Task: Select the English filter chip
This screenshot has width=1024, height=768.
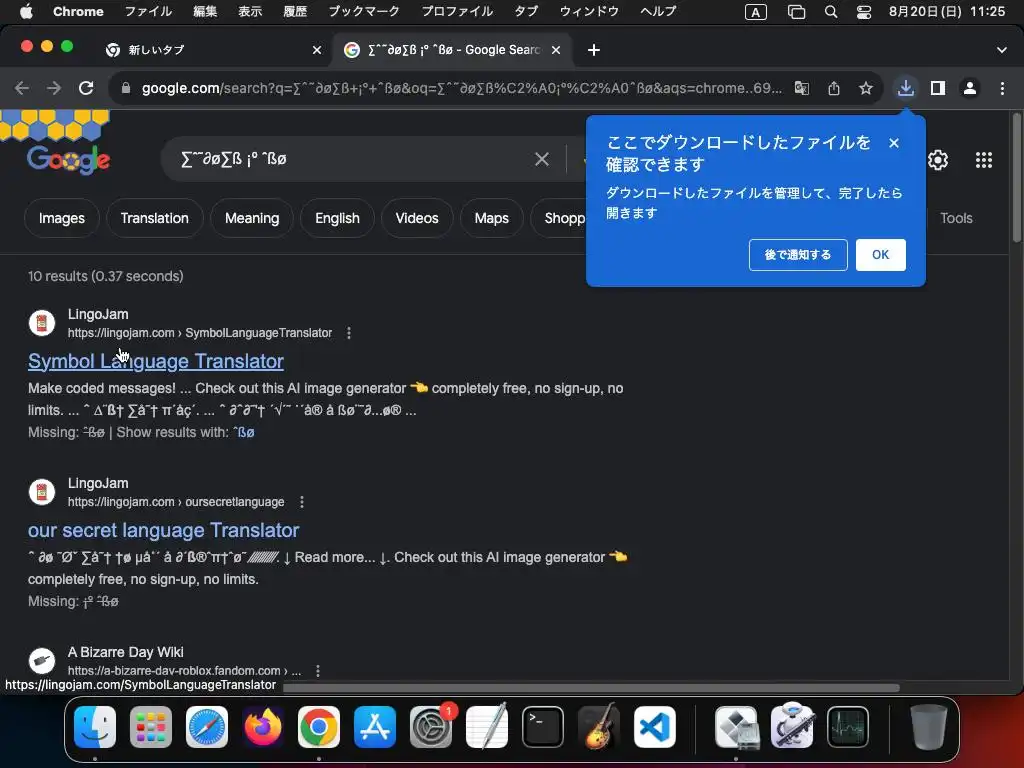Action: point(337,218)
